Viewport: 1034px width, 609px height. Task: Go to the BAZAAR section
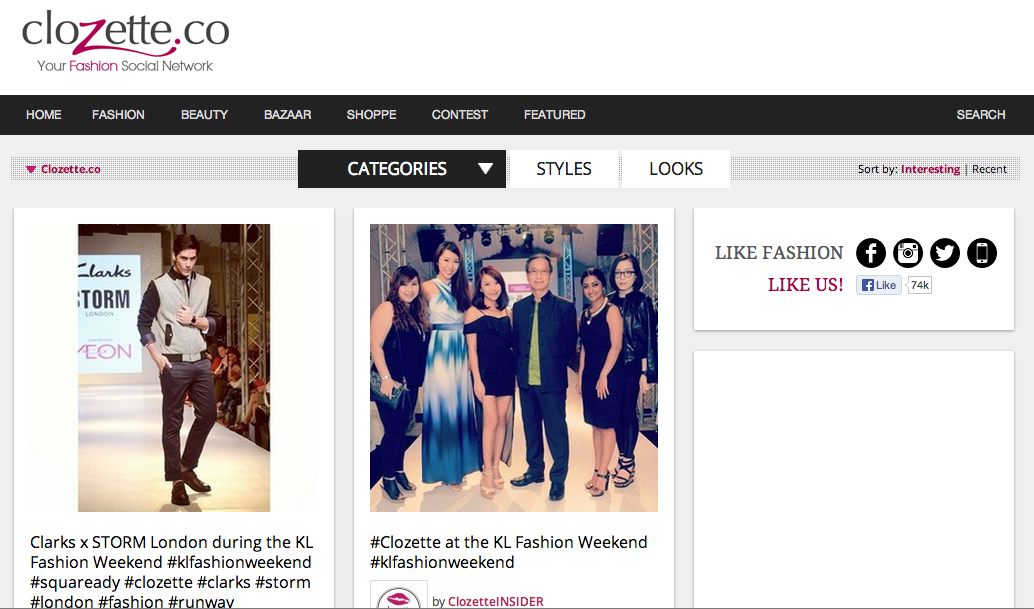tap(287, 115)
